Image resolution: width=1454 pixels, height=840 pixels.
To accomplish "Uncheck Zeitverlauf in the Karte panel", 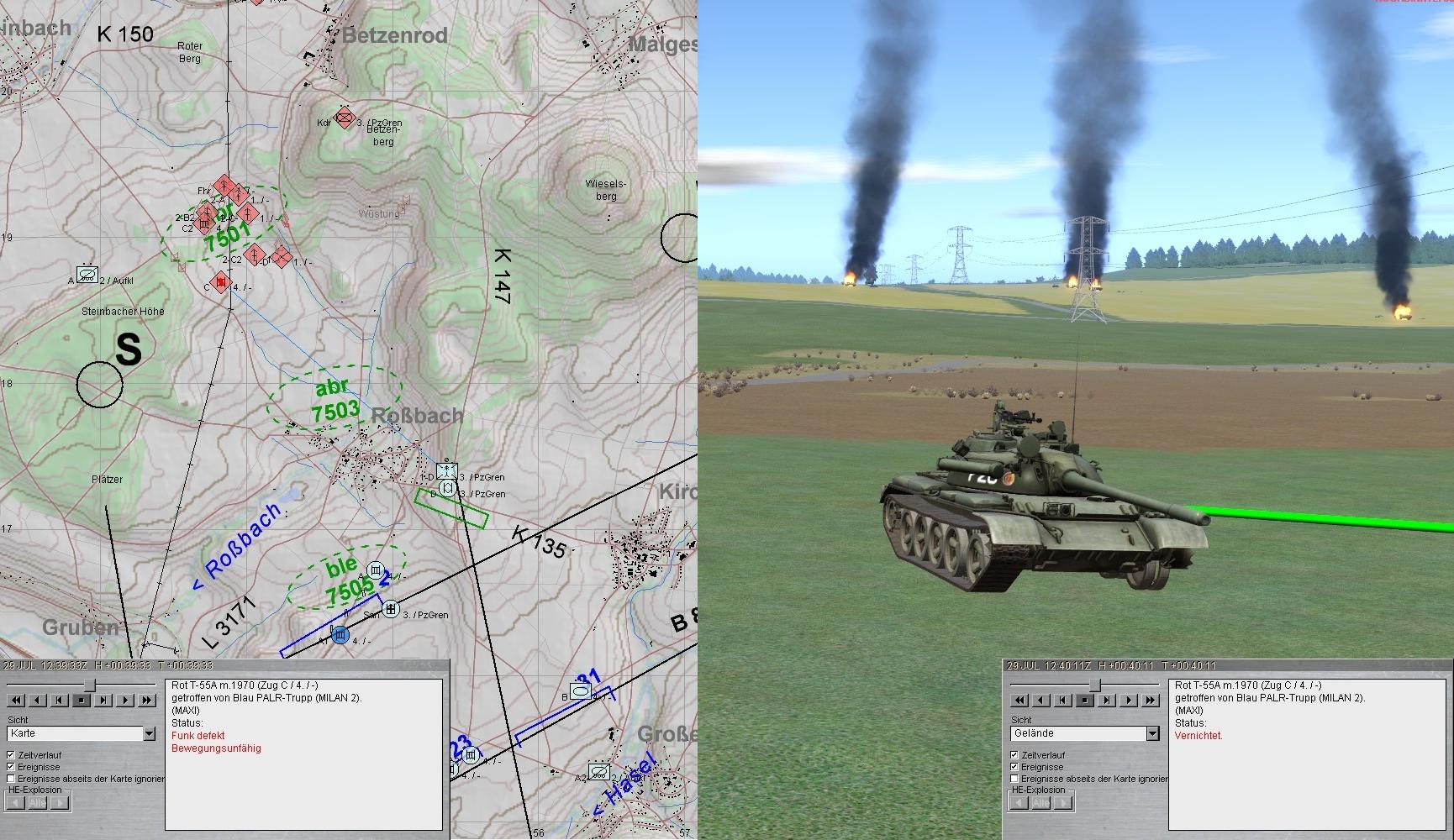I will coord(12,755).
